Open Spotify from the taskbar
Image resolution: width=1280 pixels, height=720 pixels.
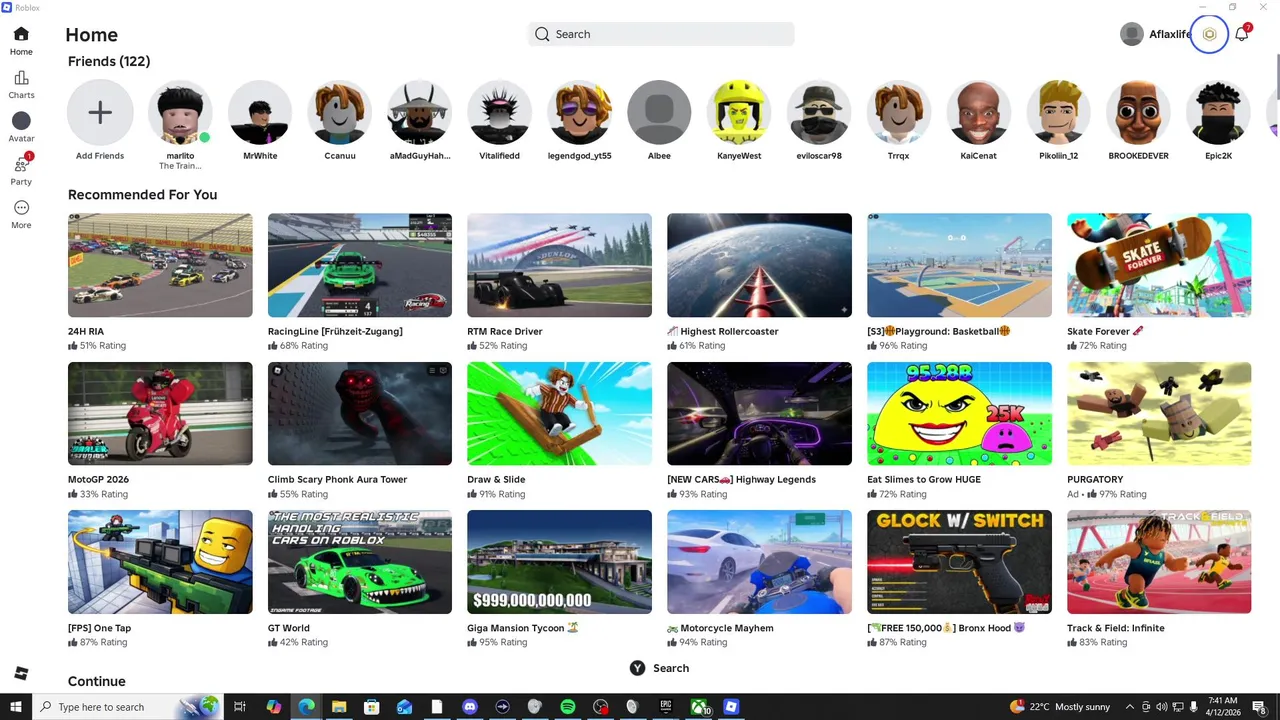point(568,707)
